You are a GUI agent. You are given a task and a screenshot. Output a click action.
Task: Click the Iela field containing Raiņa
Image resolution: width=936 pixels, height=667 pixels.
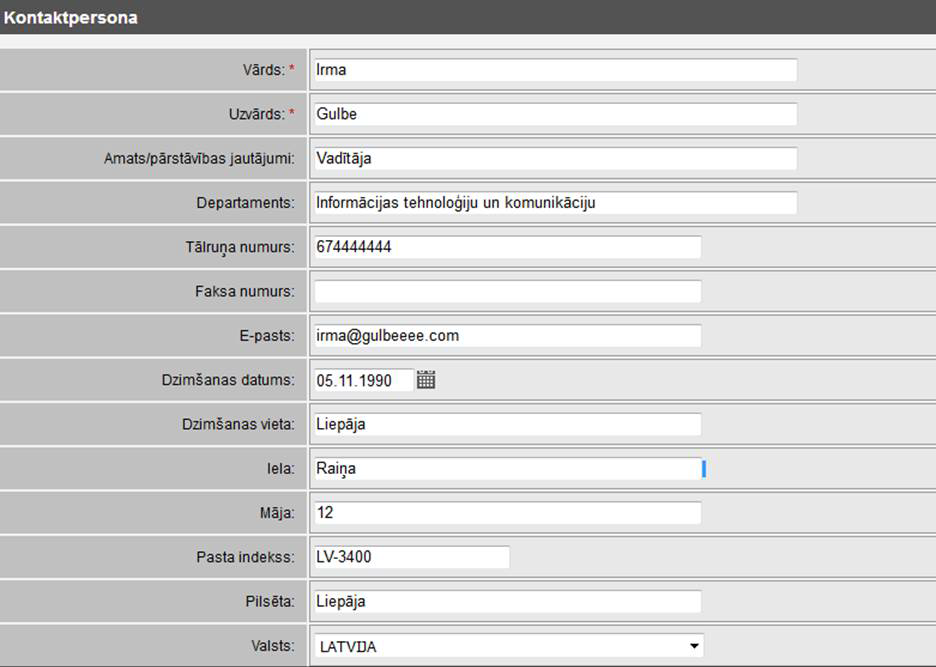pyautogui.click(x=507, y=468)
